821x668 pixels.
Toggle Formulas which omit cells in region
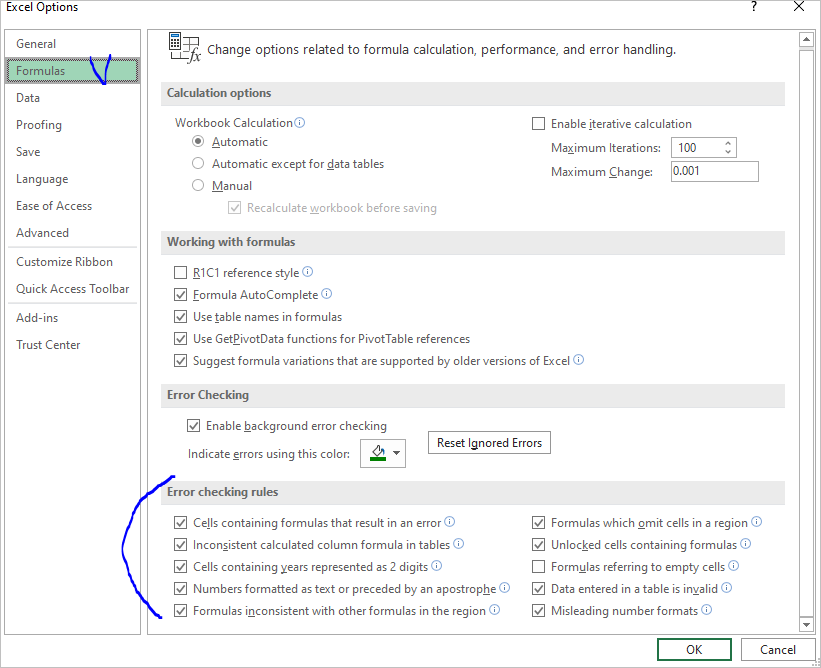pyautogui.click(x=538, y=522)
